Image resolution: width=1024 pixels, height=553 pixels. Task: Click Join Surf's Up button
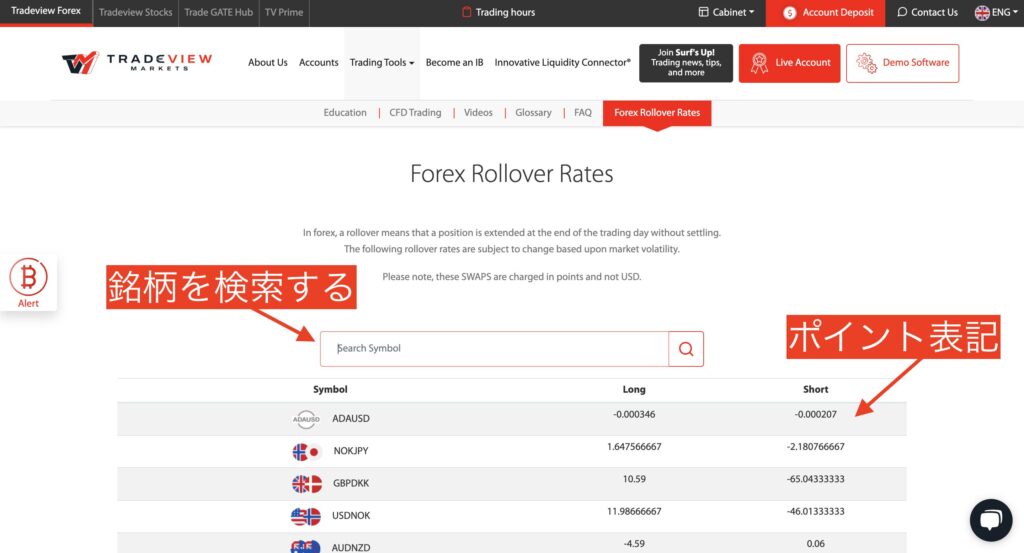tap(686, 63)
